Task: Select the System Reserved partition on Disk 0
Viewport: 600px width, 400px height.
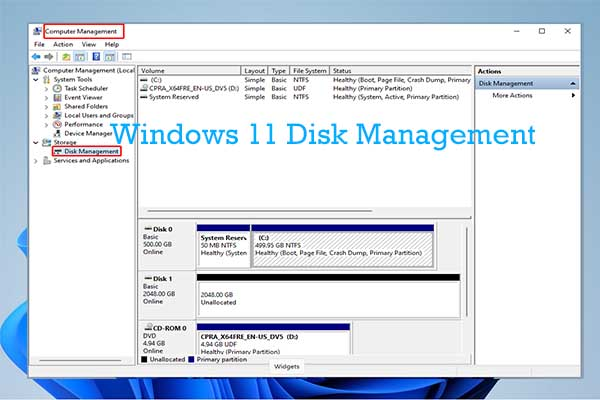Action: pyautogui.click(x=223, y=245)
